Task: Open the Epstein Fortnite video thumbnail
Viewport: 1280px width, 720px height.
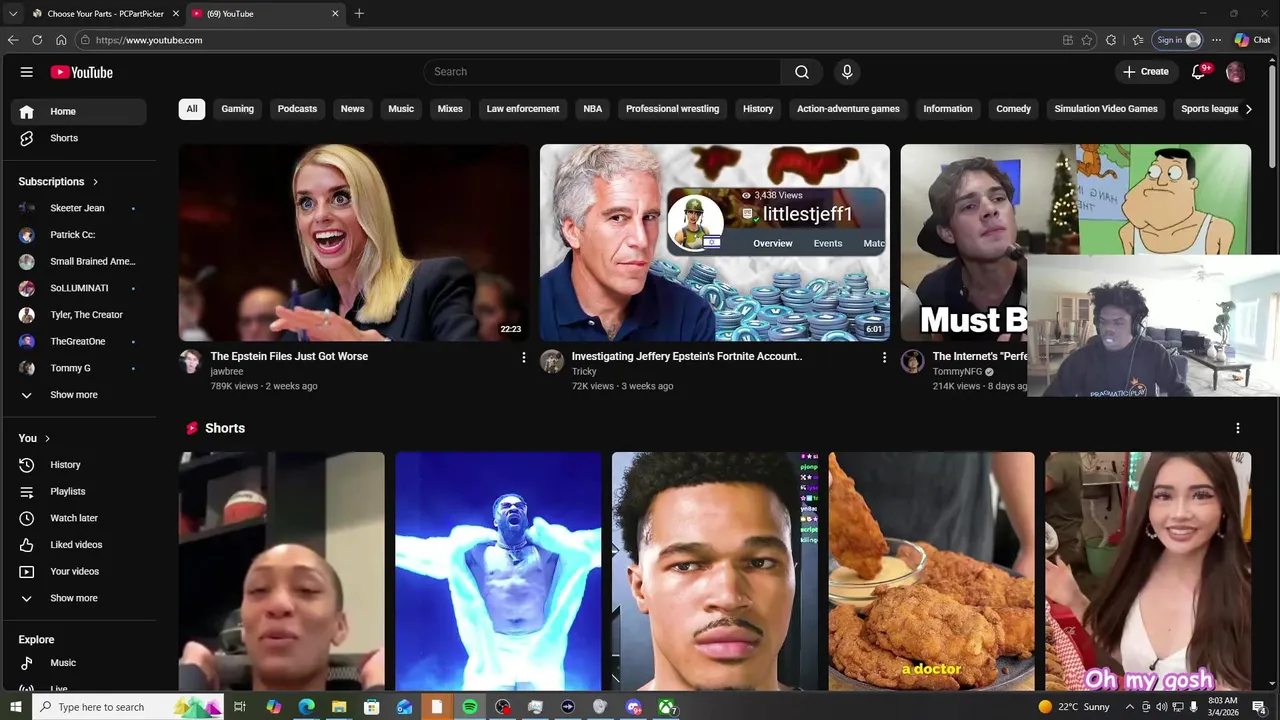Action: tap(715, 243)
